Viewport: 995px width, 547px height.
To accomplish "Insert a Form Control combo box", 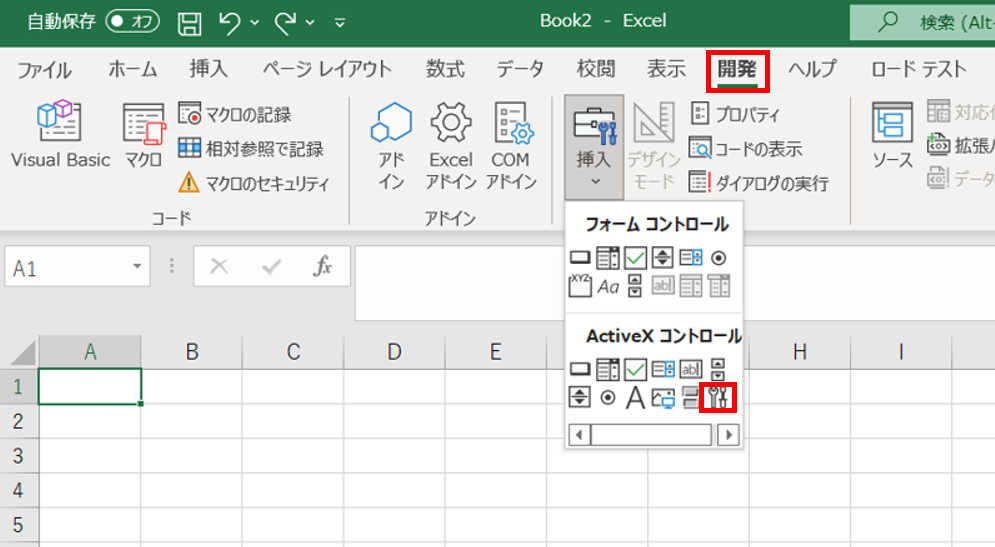I will click(607, 258).
